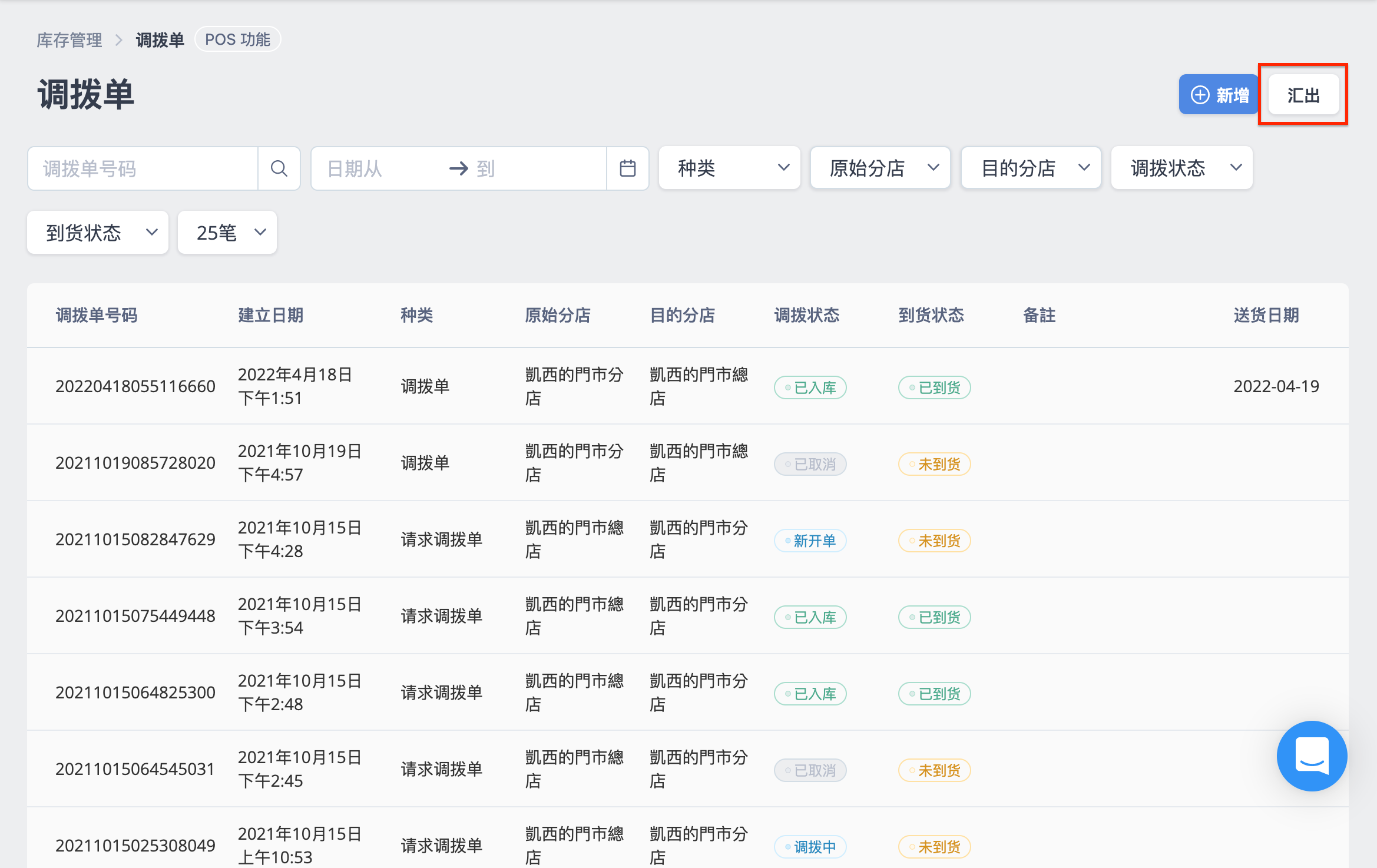The image size is (1377, 868).
Task: Open the 调拨状态 filter dropdown
Action: 1182,168
